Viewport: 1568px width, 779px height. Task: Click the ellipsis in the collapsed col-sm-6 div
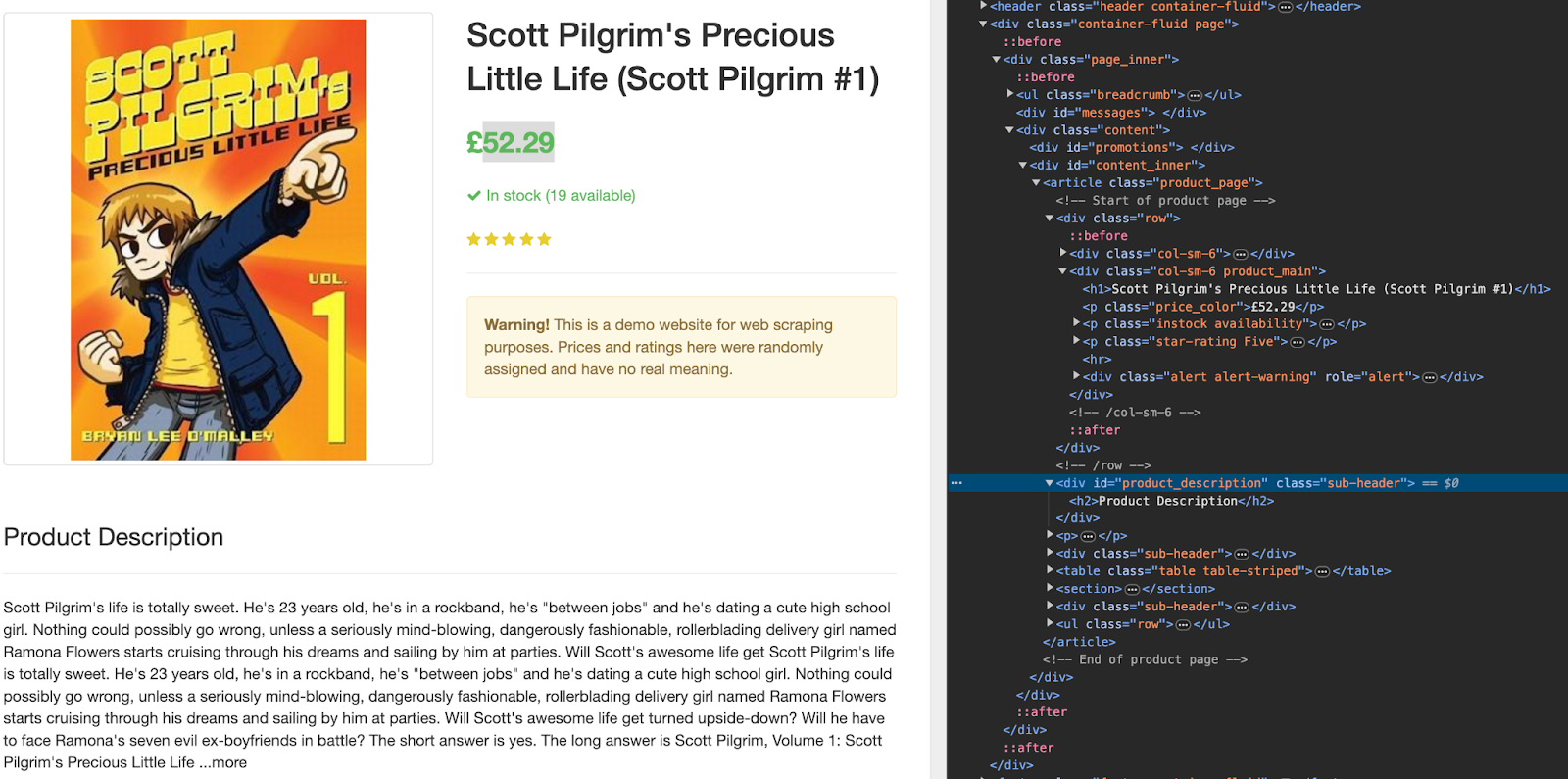pos(1241,254)
